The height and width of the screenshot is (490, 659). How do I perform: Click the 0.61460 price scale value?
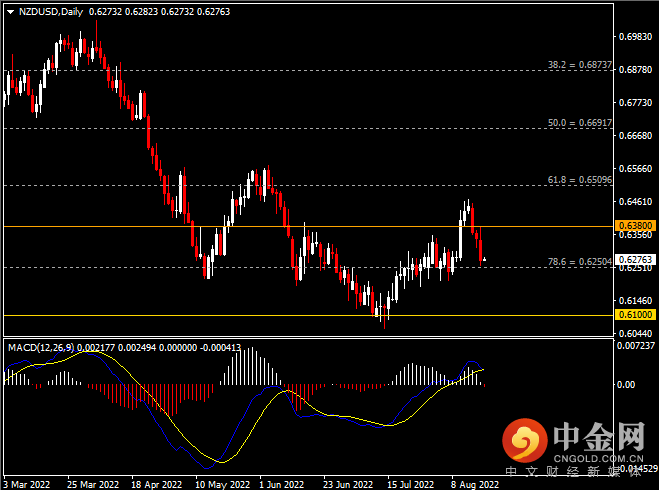635,300
